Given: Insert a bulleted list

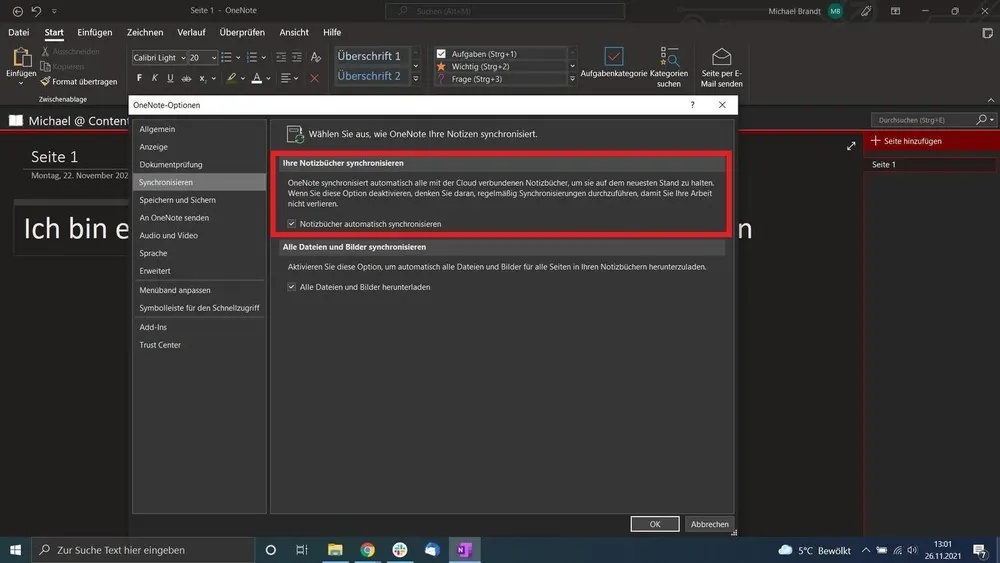Looking at the screenshot, I should coord(226,57).
